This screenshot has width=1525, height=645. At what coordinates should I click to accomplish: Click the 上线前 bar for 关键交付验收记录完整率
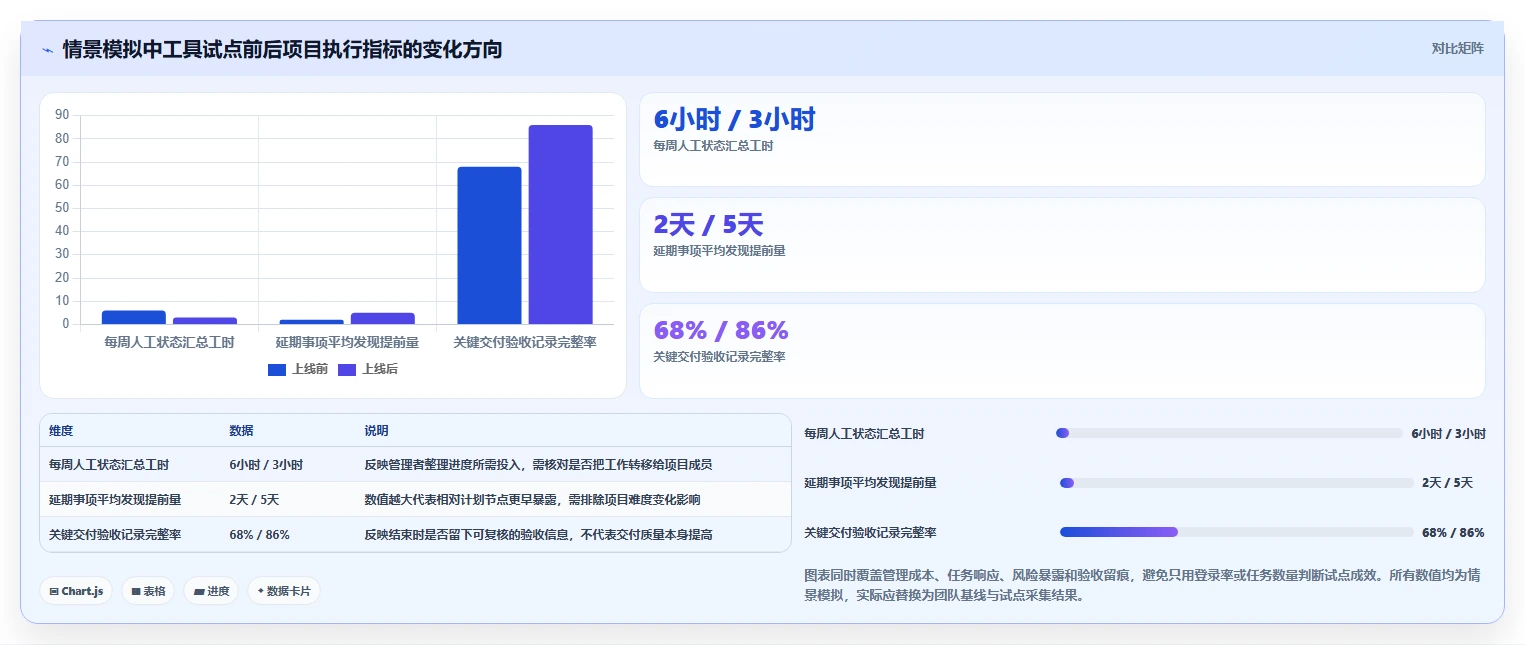[x=489, y=245]
